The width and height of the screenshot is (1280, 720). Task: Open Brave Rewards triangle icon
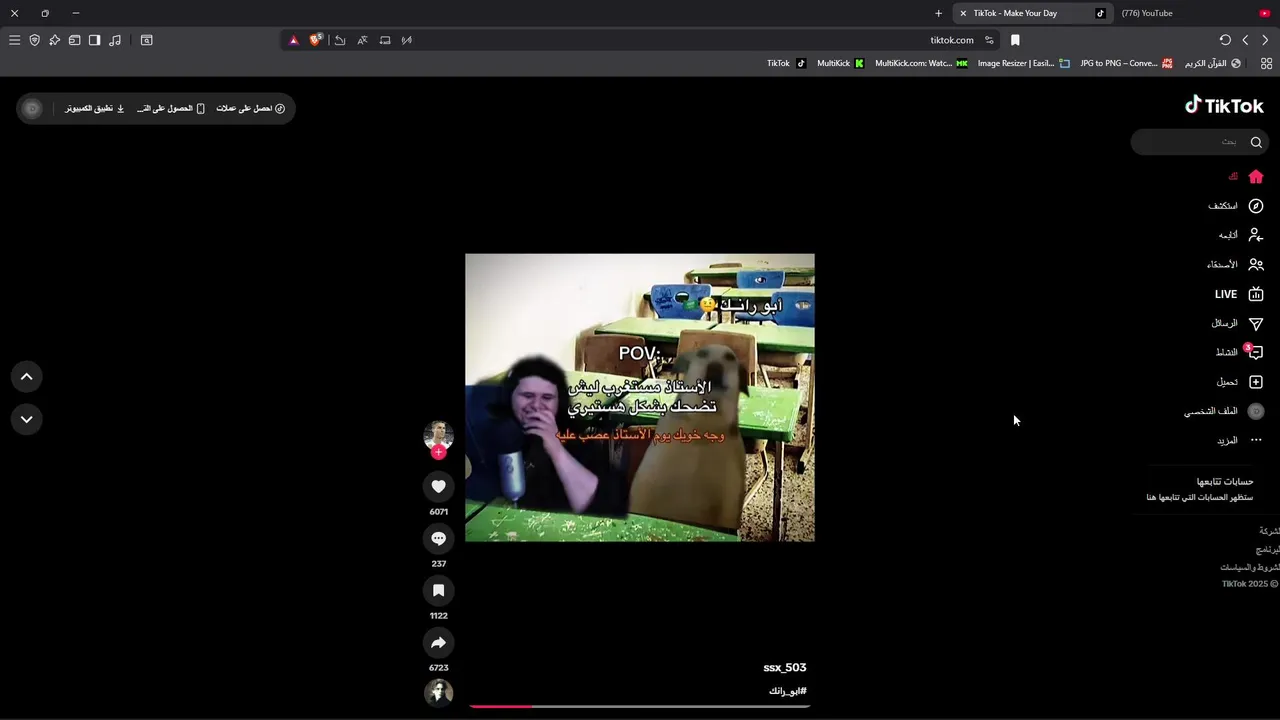click(x=293, y=40)
